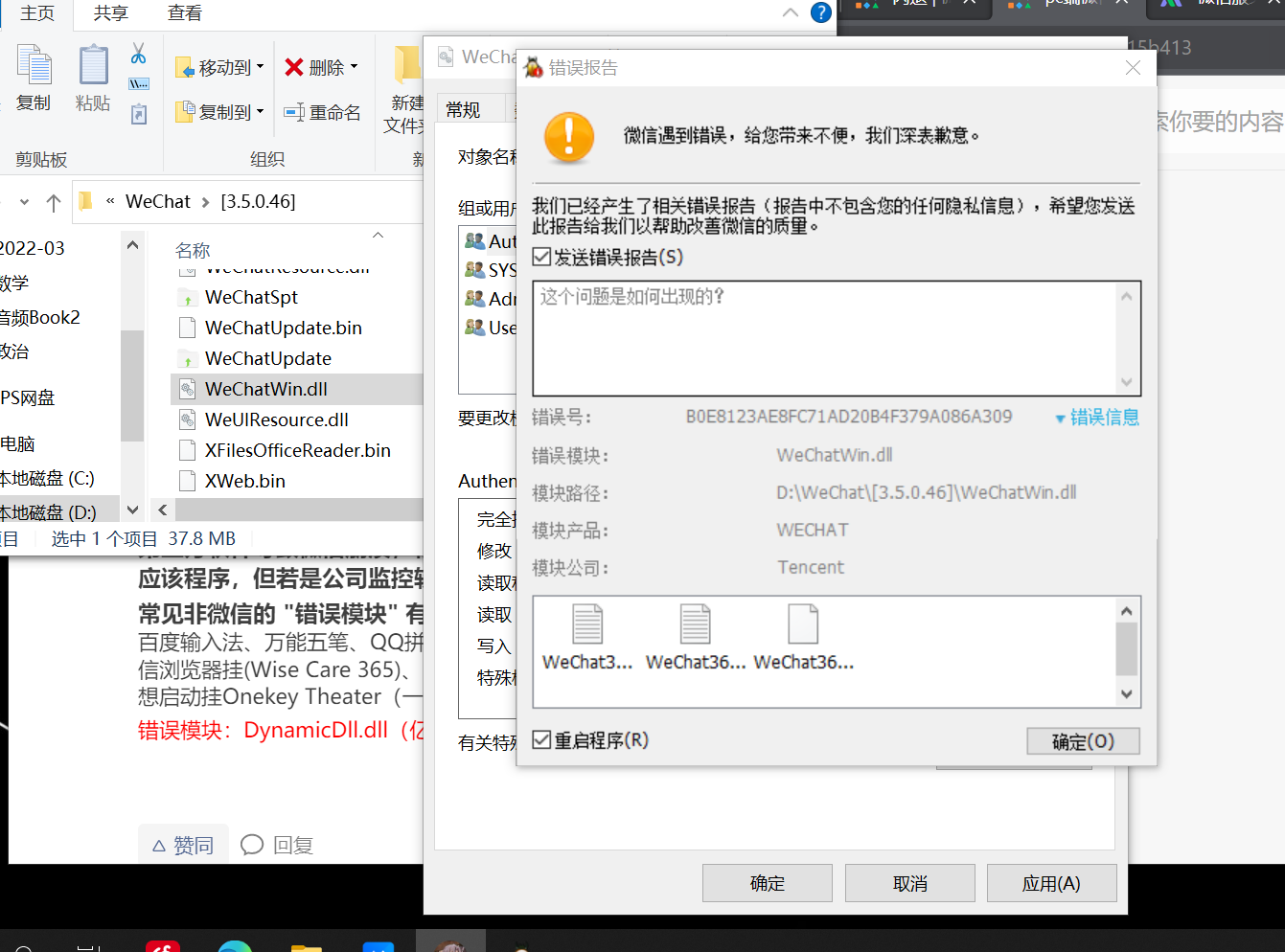
Task: Click the upvote triangle 赞同 button
Action: point(183,845)
